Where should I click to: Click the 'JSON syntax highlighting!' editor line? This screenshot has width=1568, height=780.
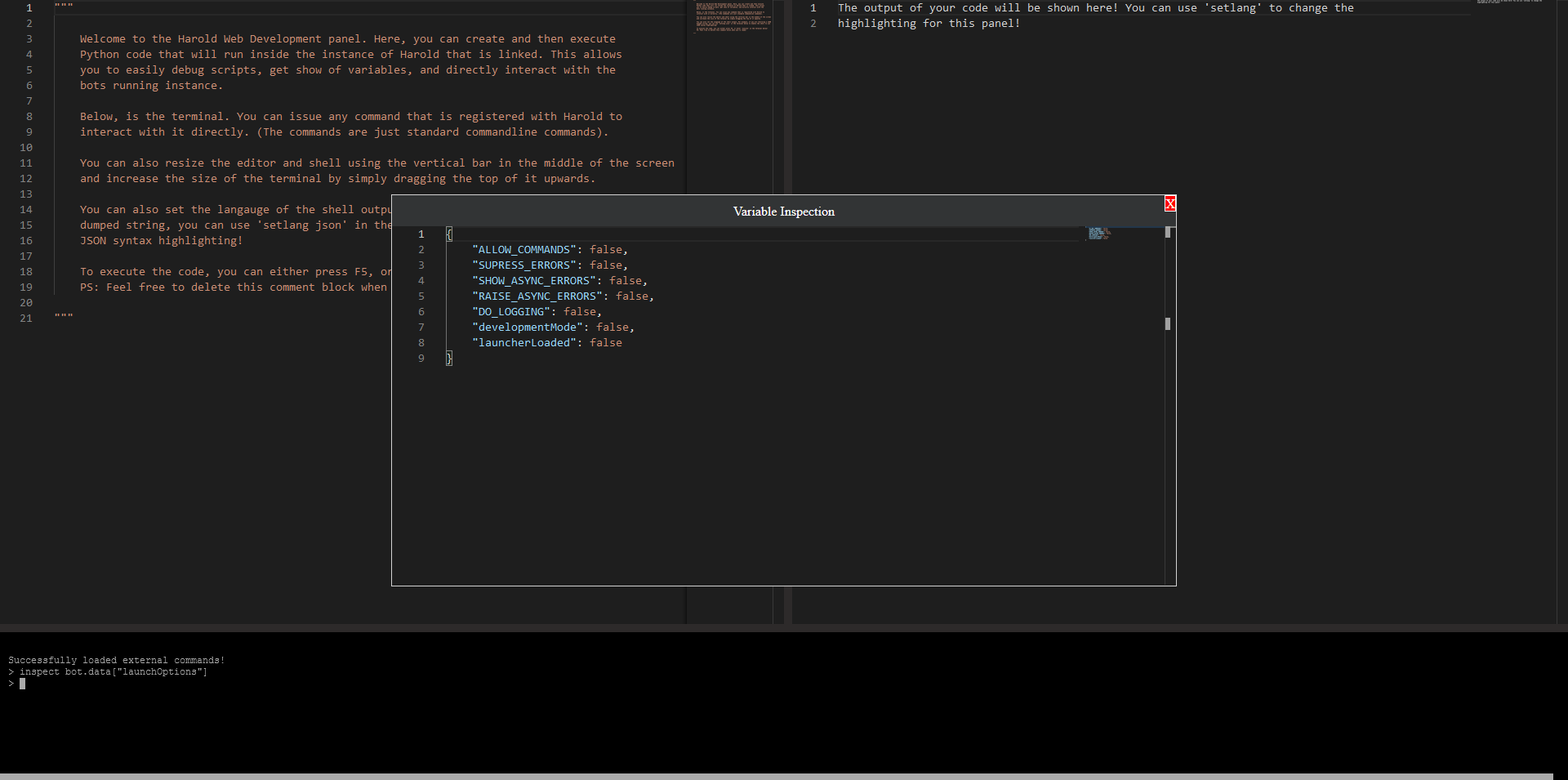tap(162, 241)
